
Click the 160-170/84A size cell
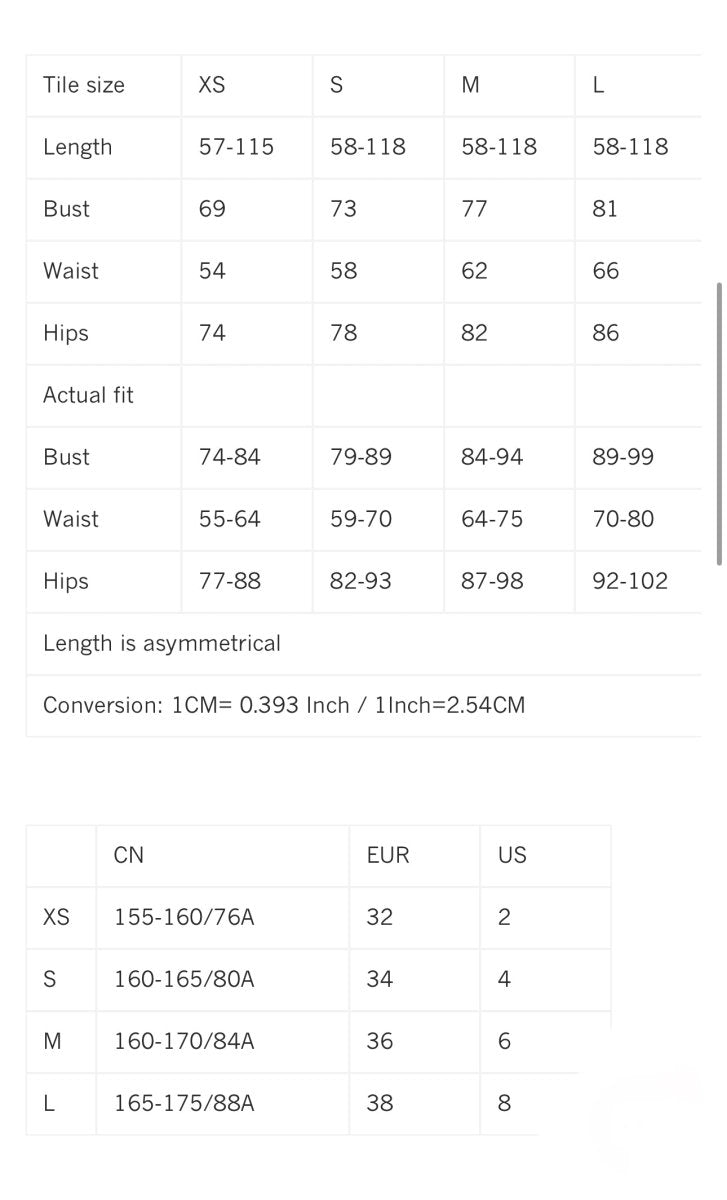click(x=184, y=1041)
